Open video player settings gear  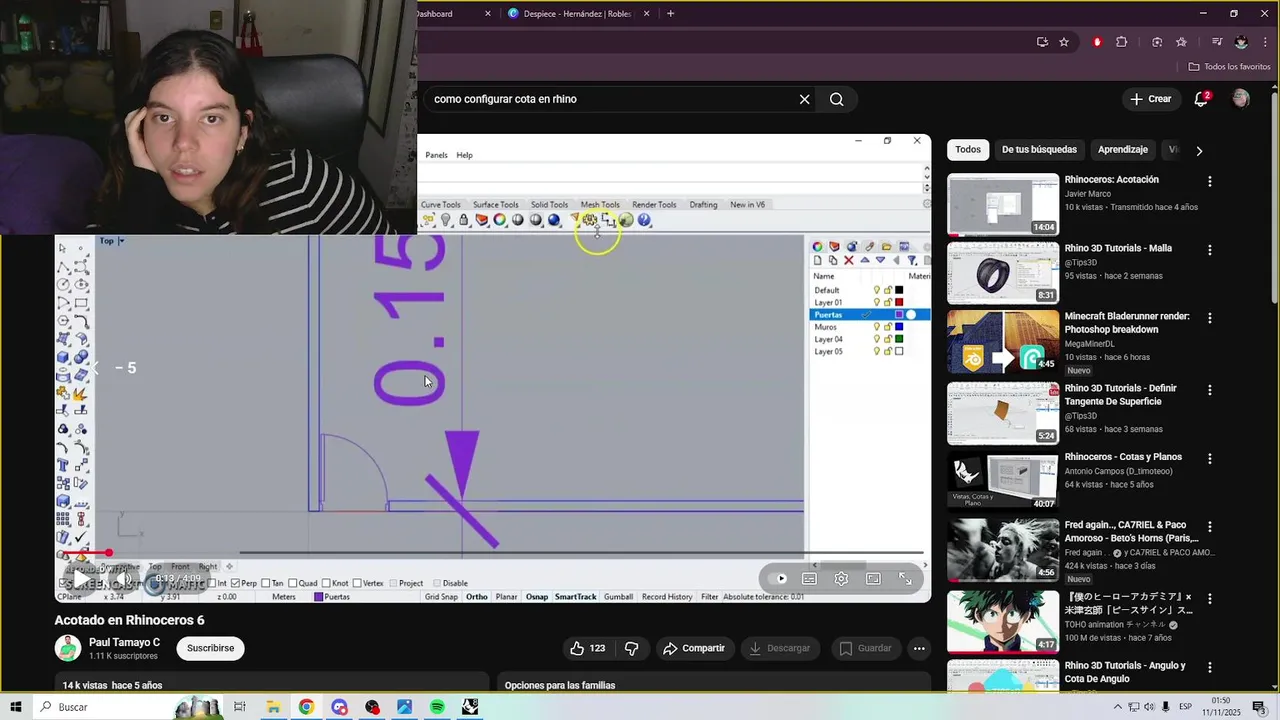pos(841,578)
